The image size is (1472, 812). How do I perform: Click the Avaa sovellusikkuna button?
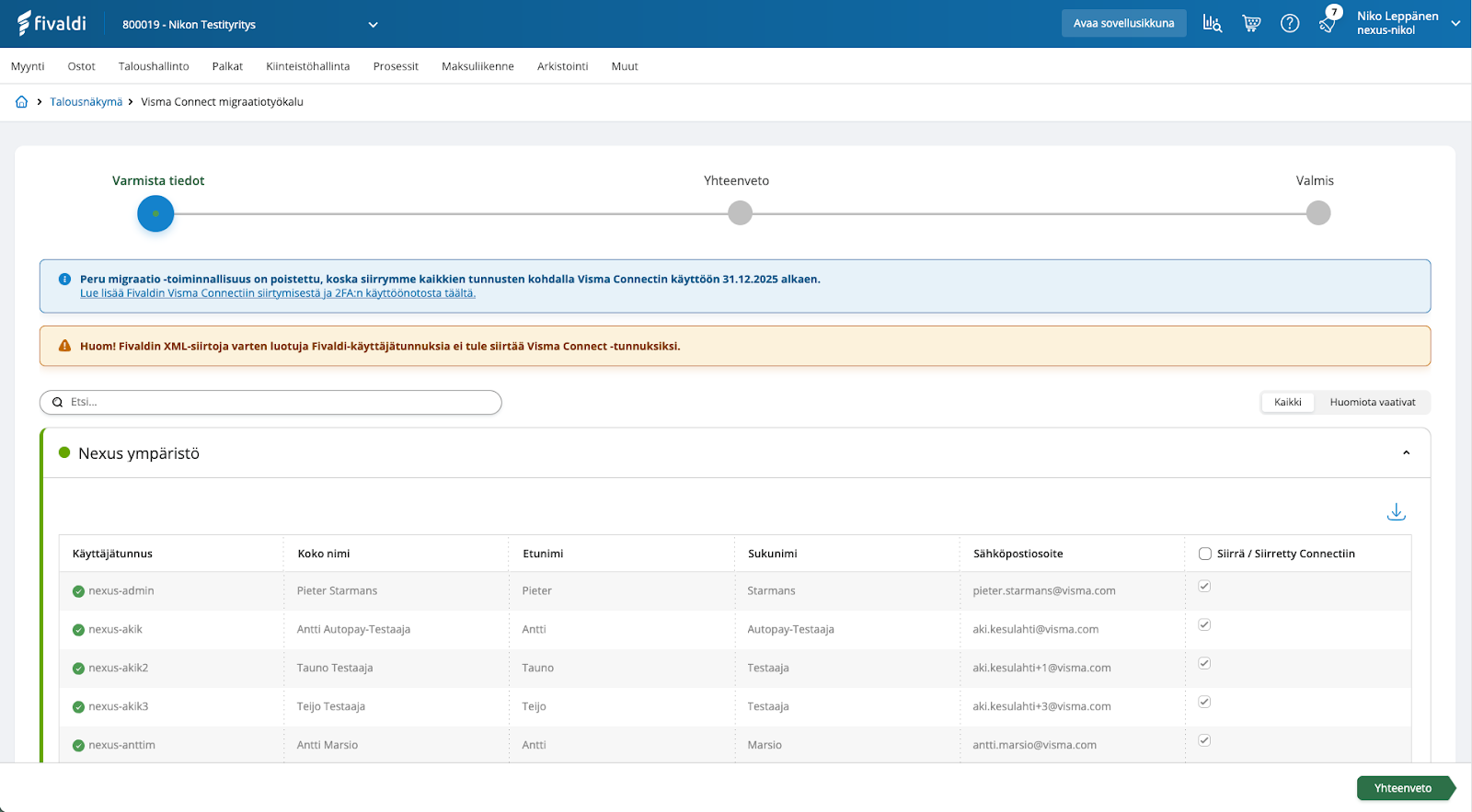pos(1123,23)
